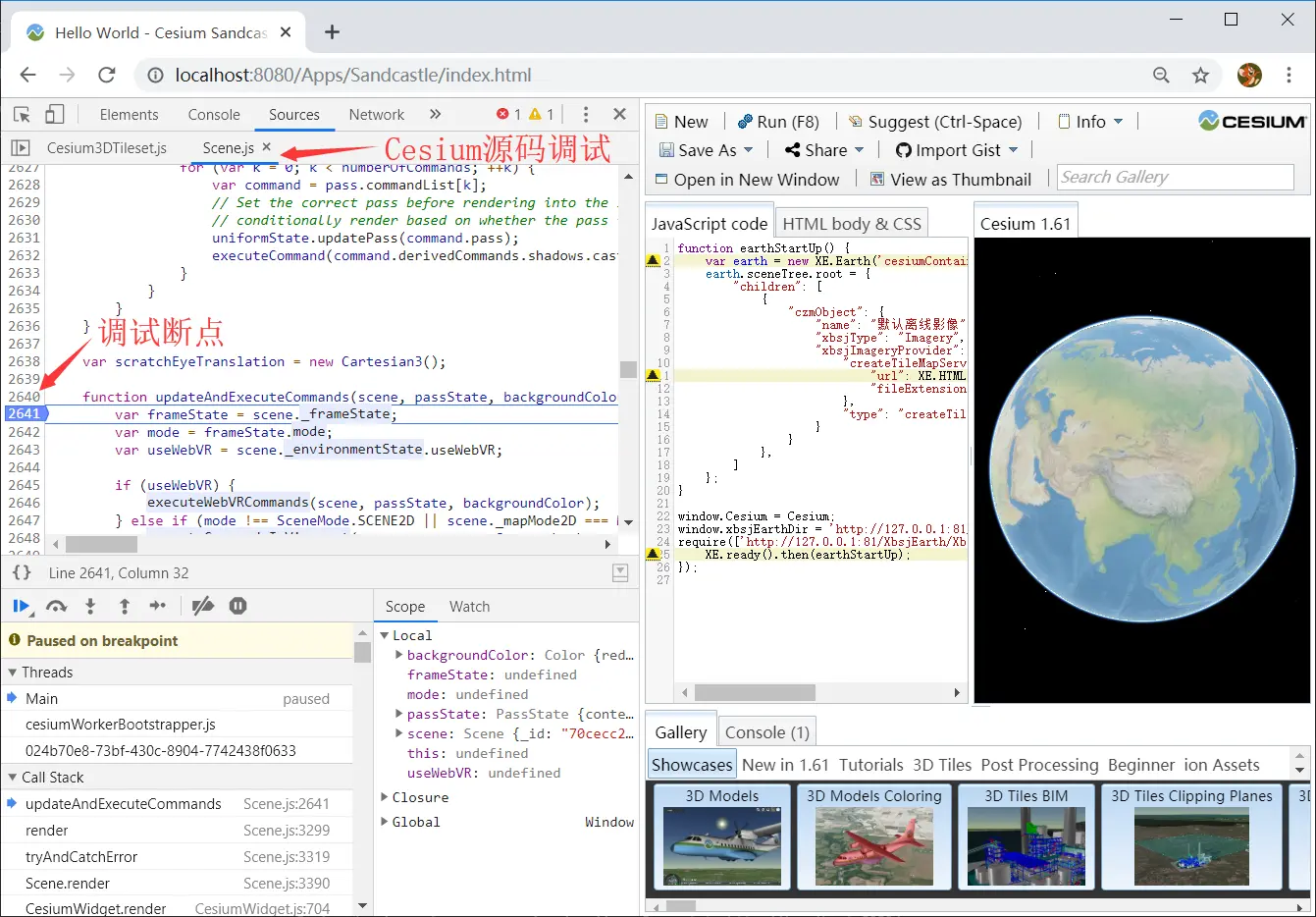
Task: Show more DevTools tabs chevron
Action: (435, 114)
